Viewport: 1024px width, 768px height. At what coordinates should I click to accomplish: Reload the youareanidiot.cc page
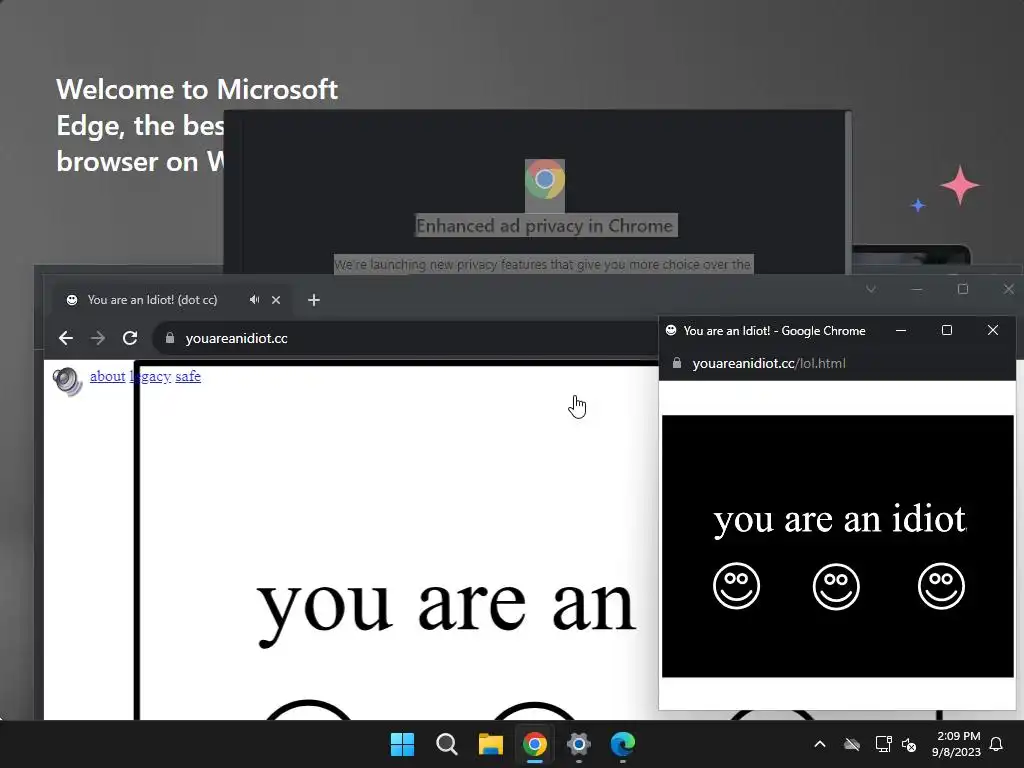130,338
